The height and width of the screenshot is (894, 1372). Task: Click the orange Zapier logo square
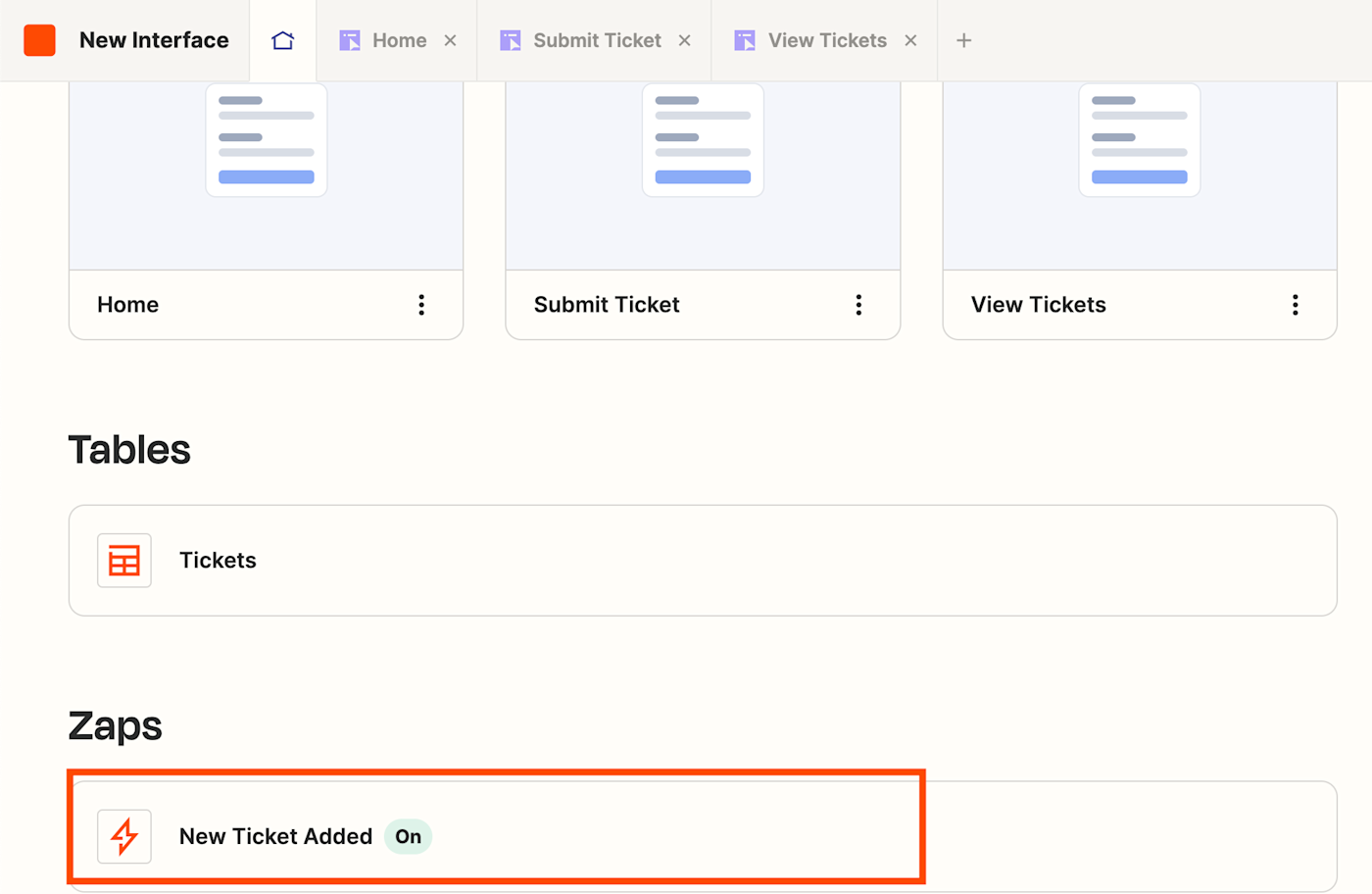pos(39,40)
